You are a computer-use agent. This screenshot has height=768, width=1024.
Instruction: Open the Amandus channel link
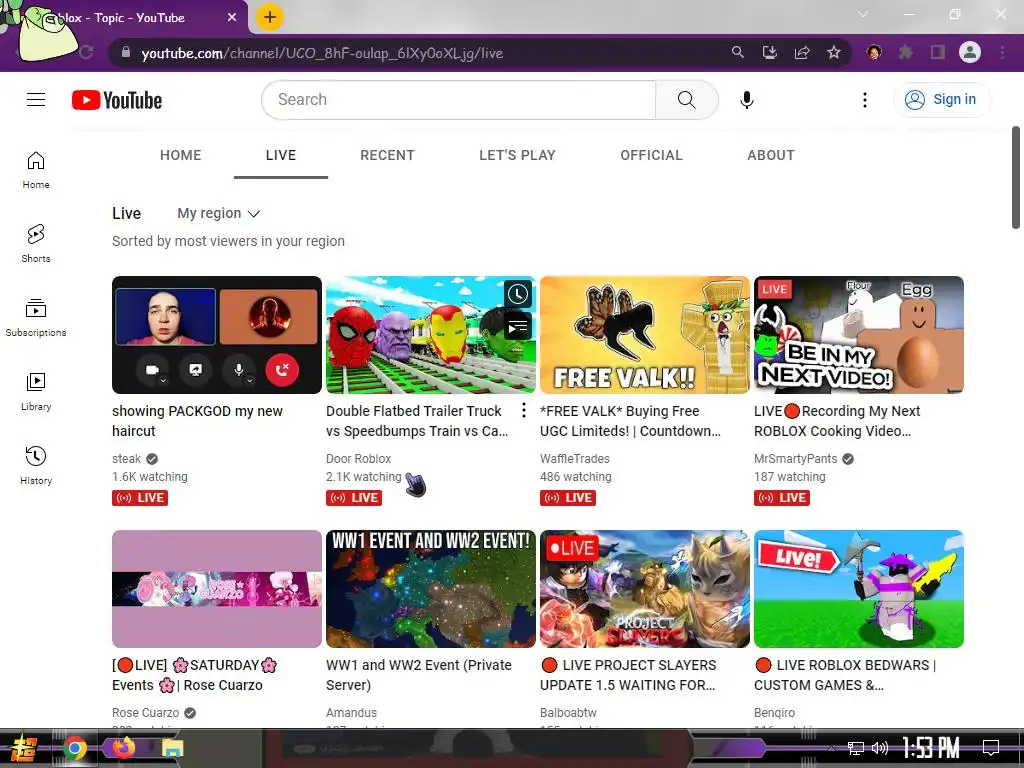[x=351, y=713]
